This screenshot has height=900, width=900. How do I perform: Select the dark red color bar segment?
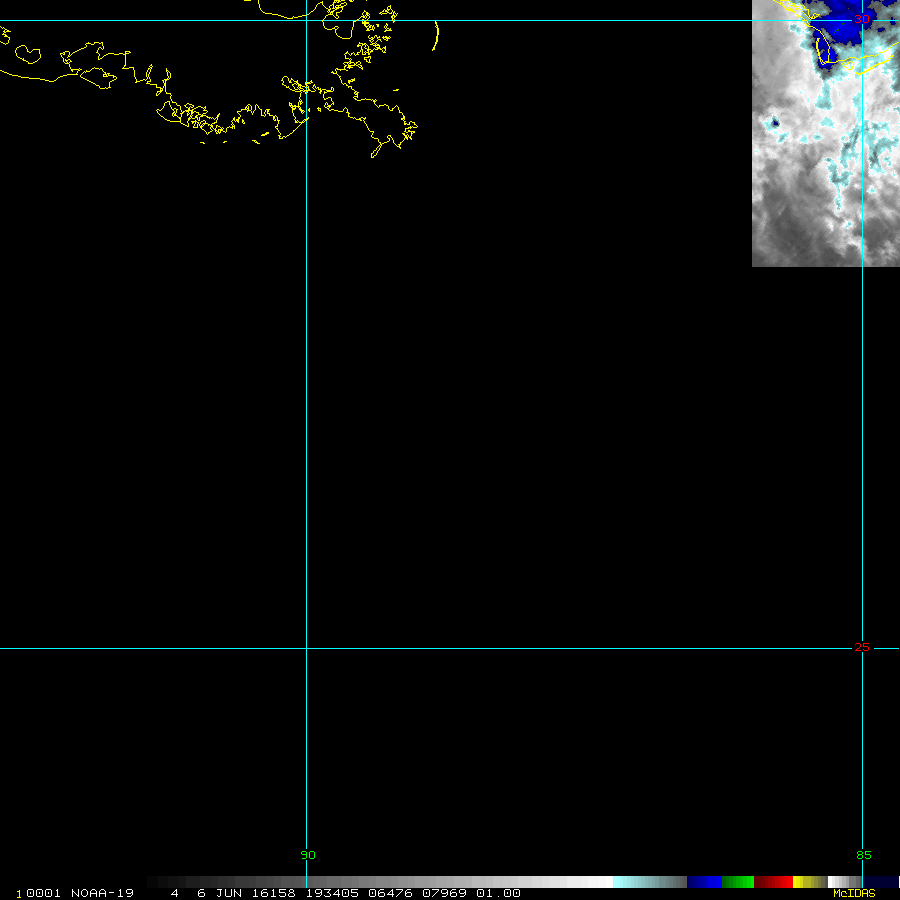pyautogui.click(x=773, y=882)
